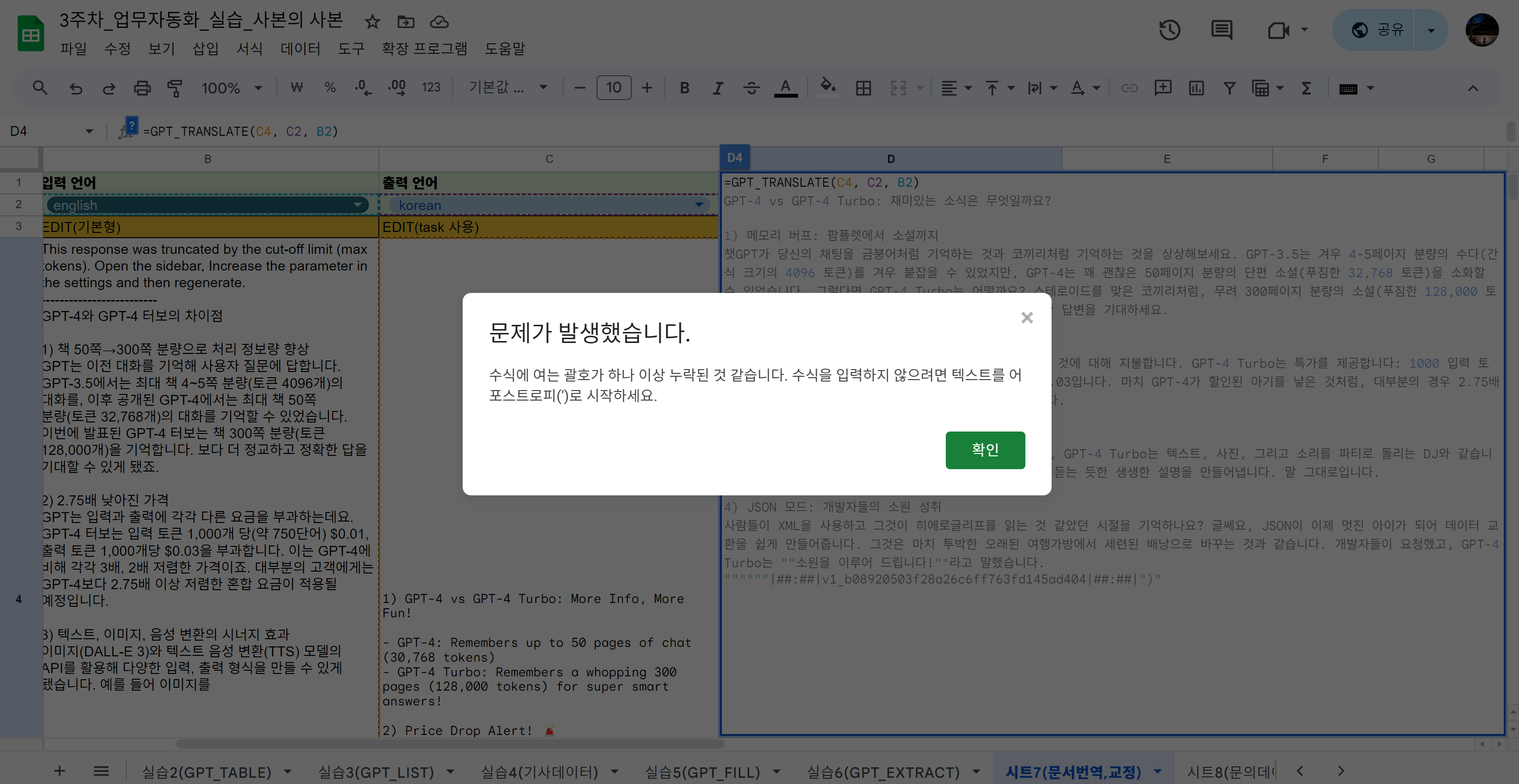The image size is (1519, 784).
Task: Open the 수정 menu
Action: point(117,49)
